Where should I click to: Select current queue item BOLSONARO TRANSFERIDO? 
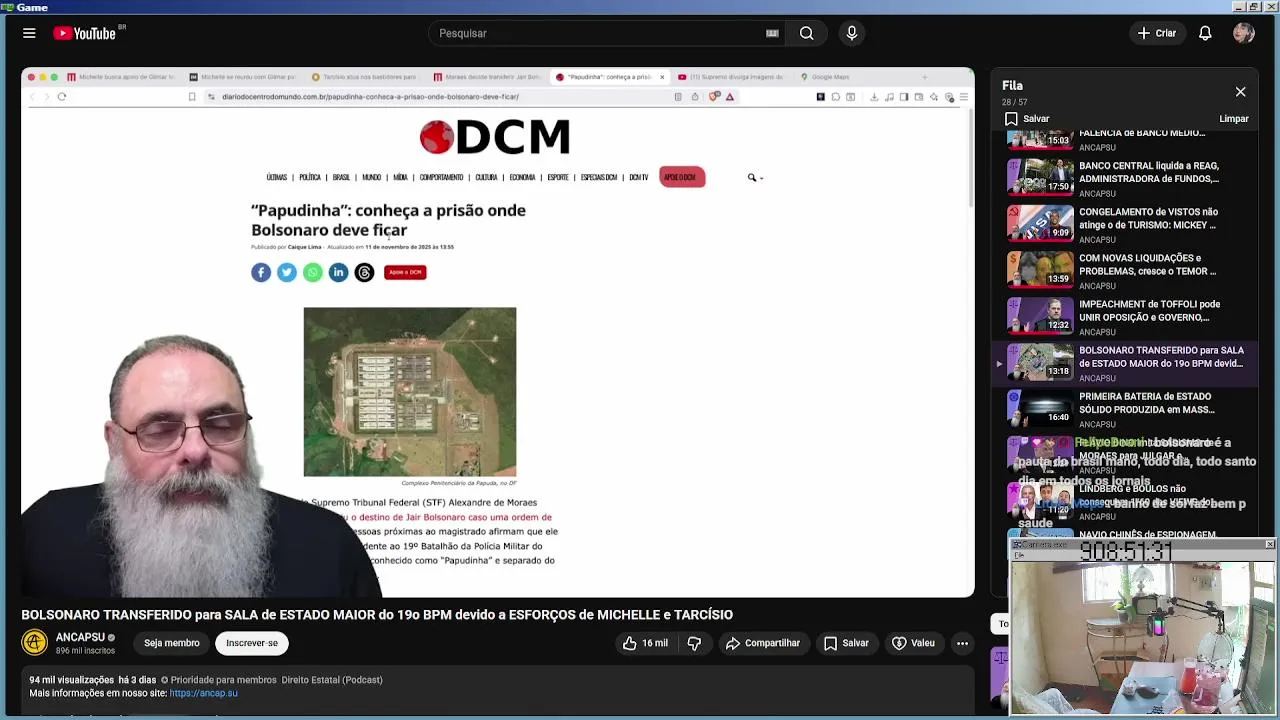(1125, 363)
